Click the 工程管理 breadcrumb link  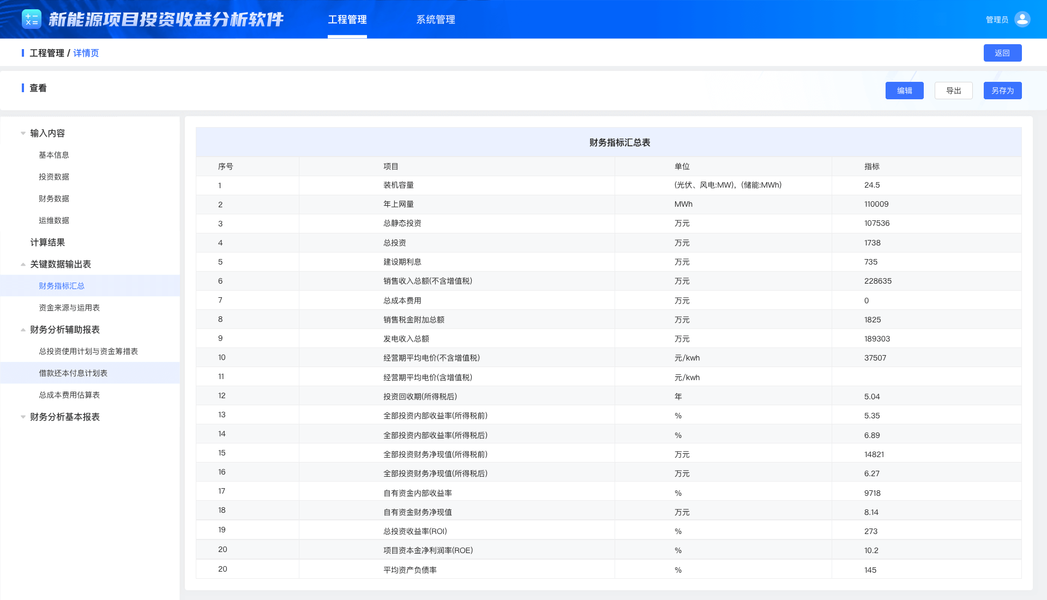(47, 53)
